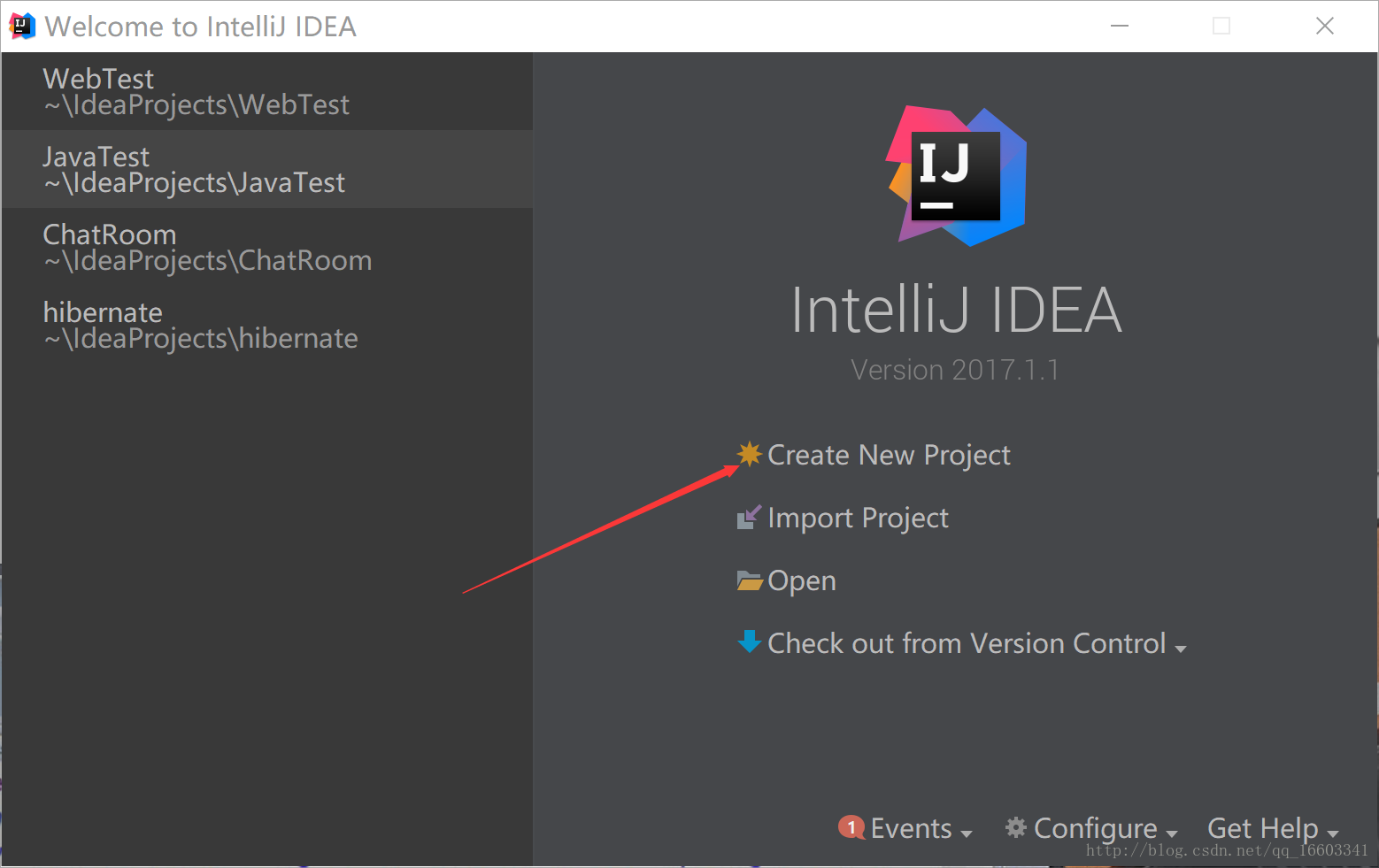The image size is (1379, 868).
Task: Click the Open folder icon
Action: pyautogui.click(x=750, y=580)
